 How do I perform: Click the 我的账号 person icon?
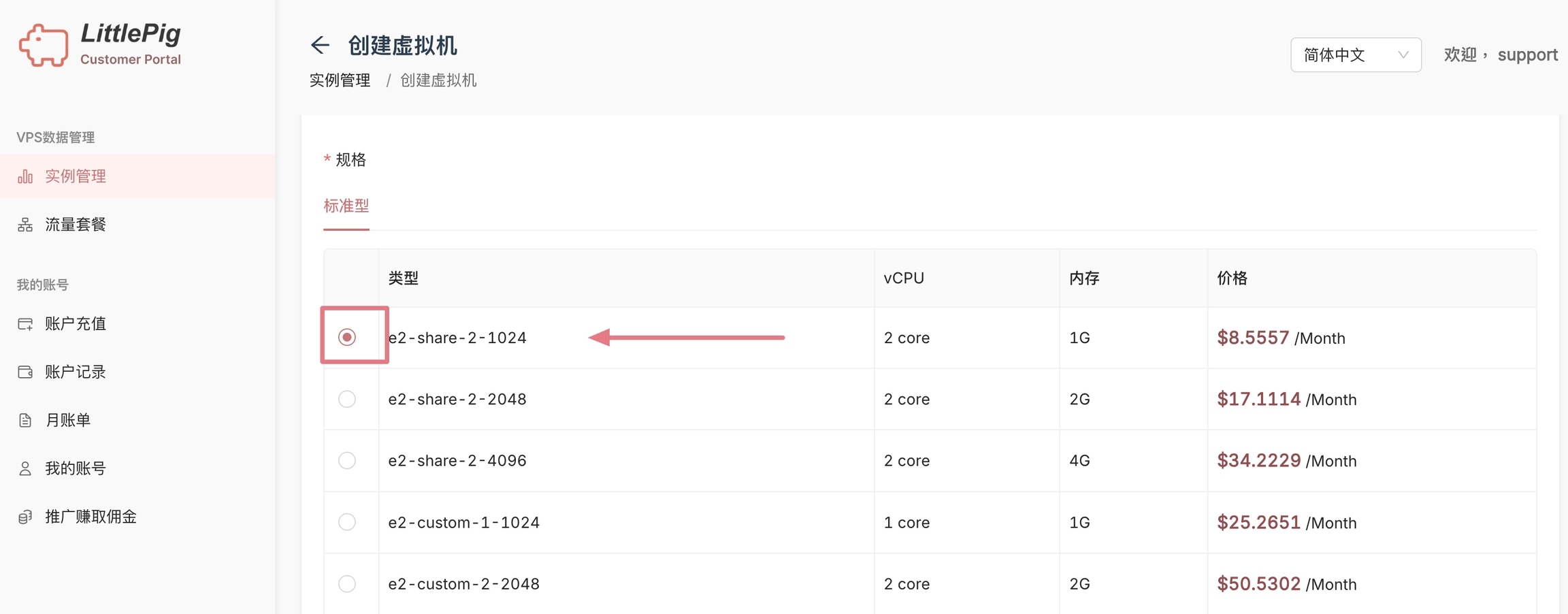click(25, 469)
